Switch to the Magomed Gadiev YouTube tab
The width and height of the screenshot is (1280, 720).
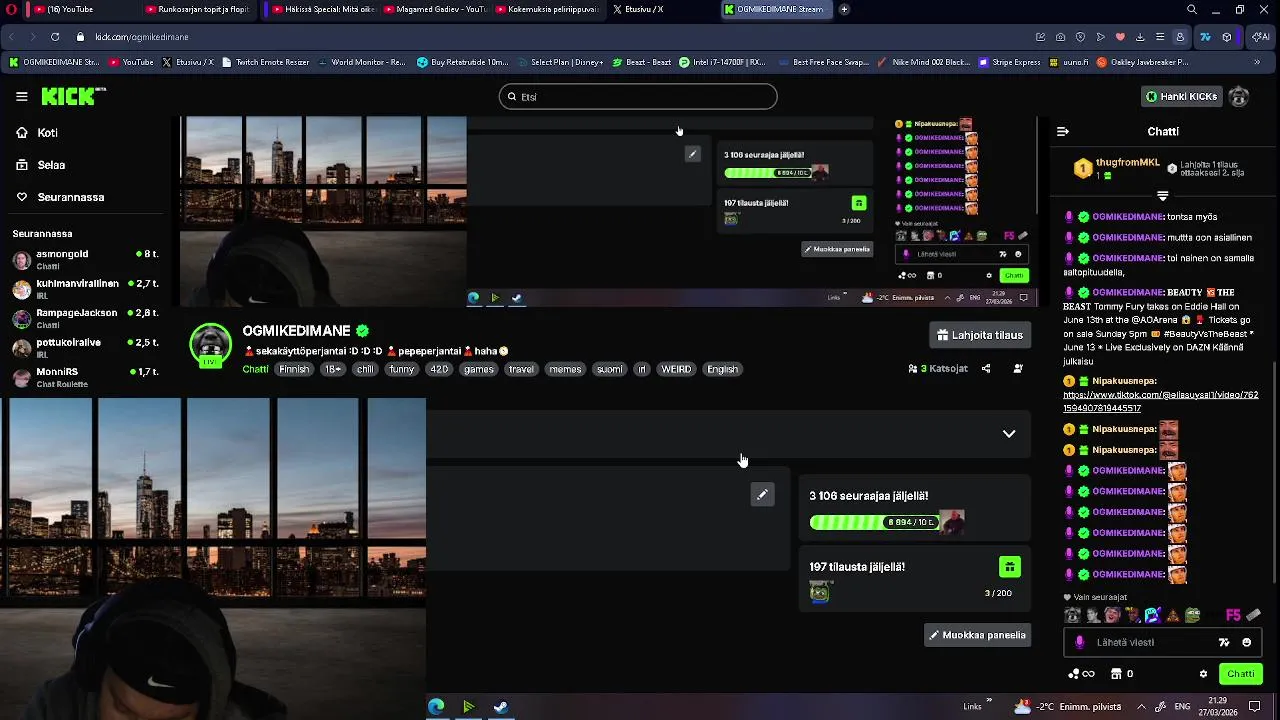click(x=433, y=9)
